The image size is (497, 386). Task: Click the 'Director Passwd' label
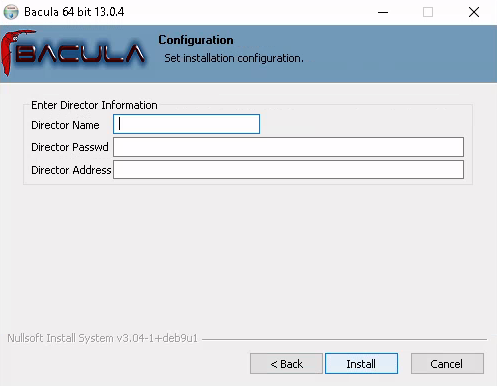(x=70, y=147)
